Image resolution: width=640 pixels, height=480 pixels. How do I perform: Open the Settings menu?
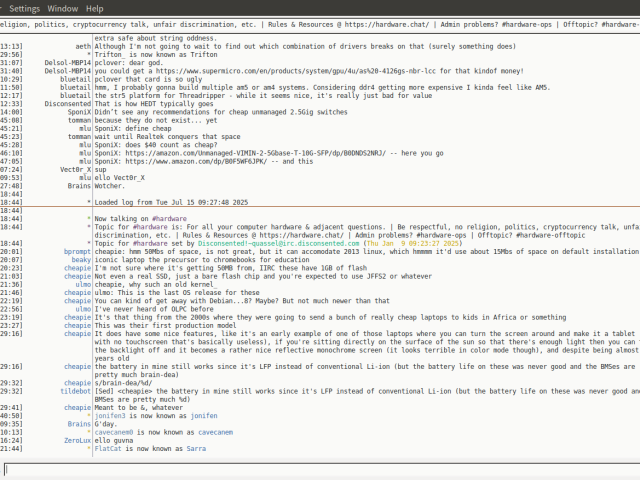[24, 9]
